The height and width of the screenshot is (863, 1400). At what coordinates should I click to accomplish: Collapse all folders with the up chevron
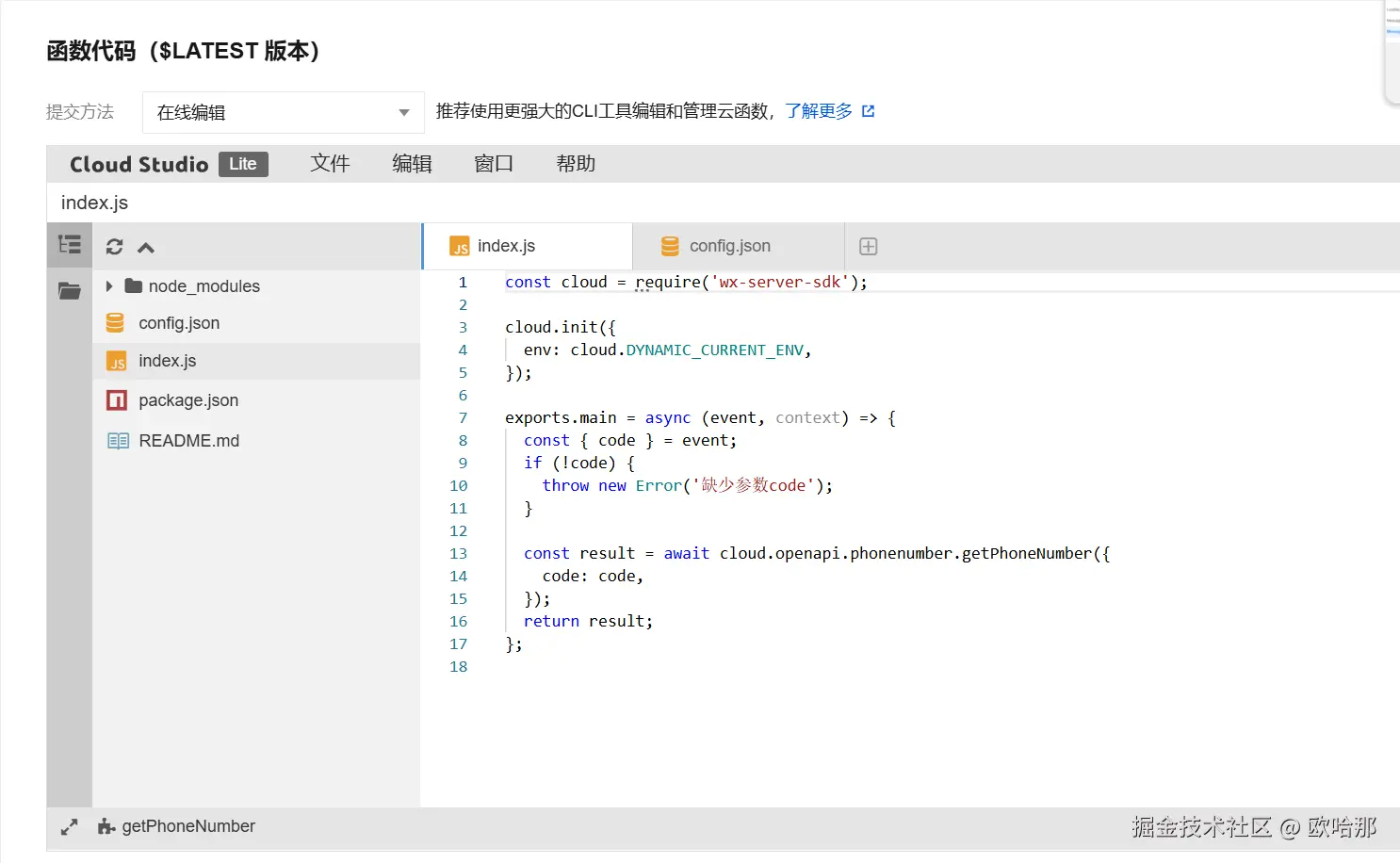pyautogui.click(x=145, y=248)
